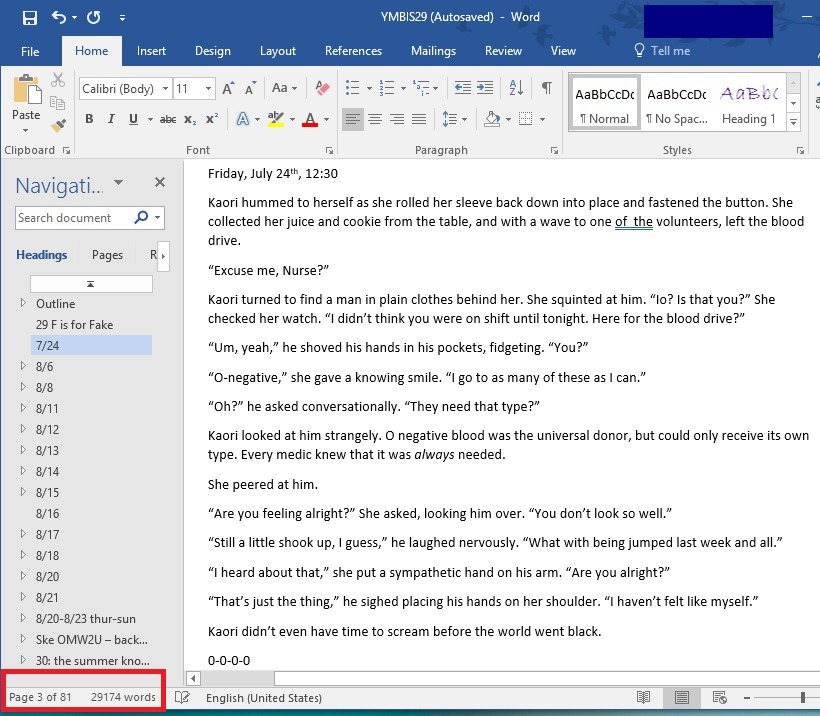The width and height of the screenshot is (820, 716).
Task: Switch to Read Mode view
Action: [643, 697]
